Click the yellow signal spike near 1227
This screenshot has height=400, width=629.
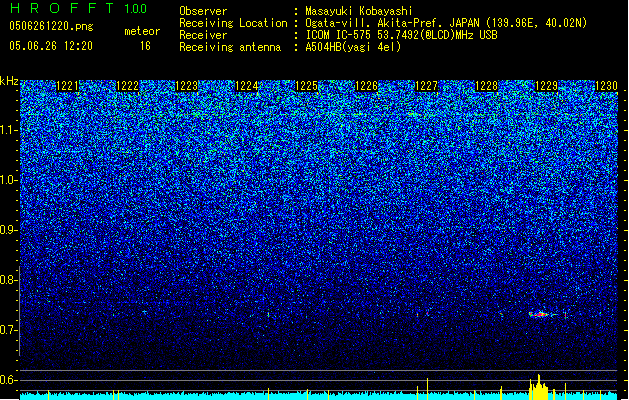pos(427,389)
